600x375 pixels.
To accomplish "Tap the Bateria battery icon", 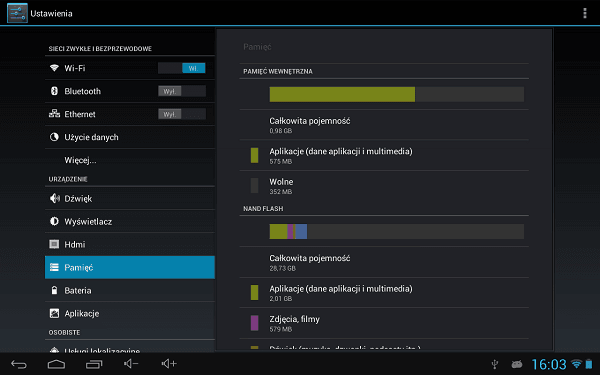I will click(x=54, y=290).
